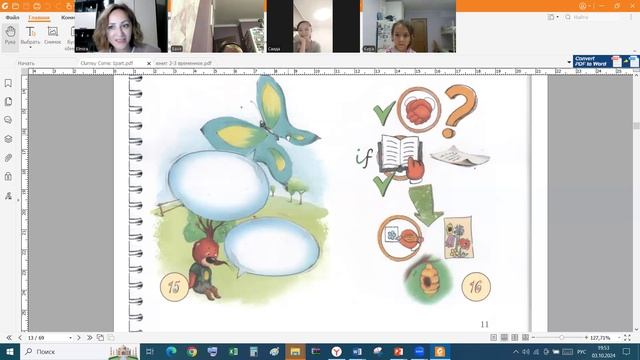The width and height of the screenshot is (640, 360).
Task: Open File Explorer from taskbar
Action: 295,351
